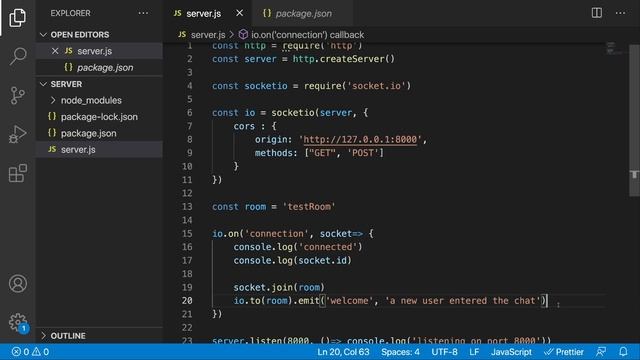Open editor more actions ellipsis
Viewport: 640px width, 360px height.
pyautogui.click(x=620, y=13)
